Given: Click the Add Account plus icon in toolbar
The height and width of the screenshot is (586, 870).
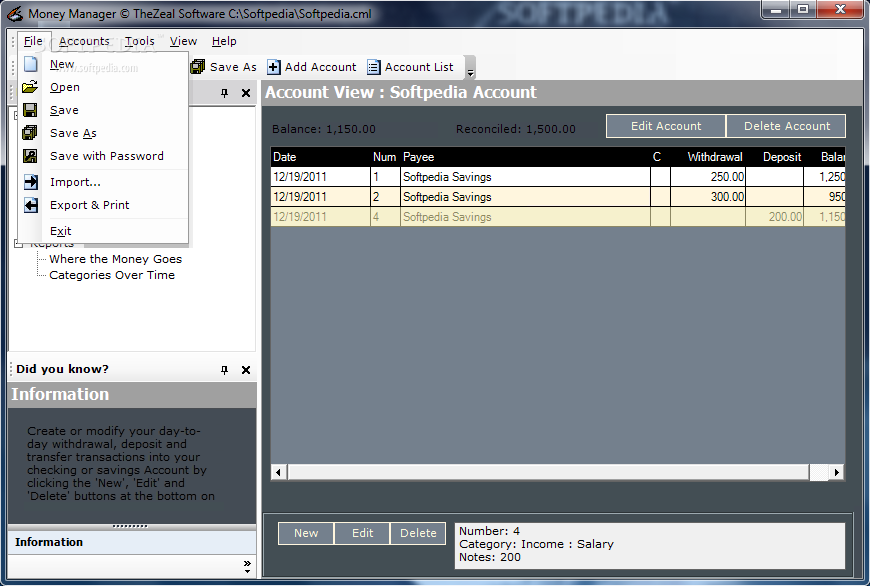Looking at the screenshot, I should (x=274, y=67).
